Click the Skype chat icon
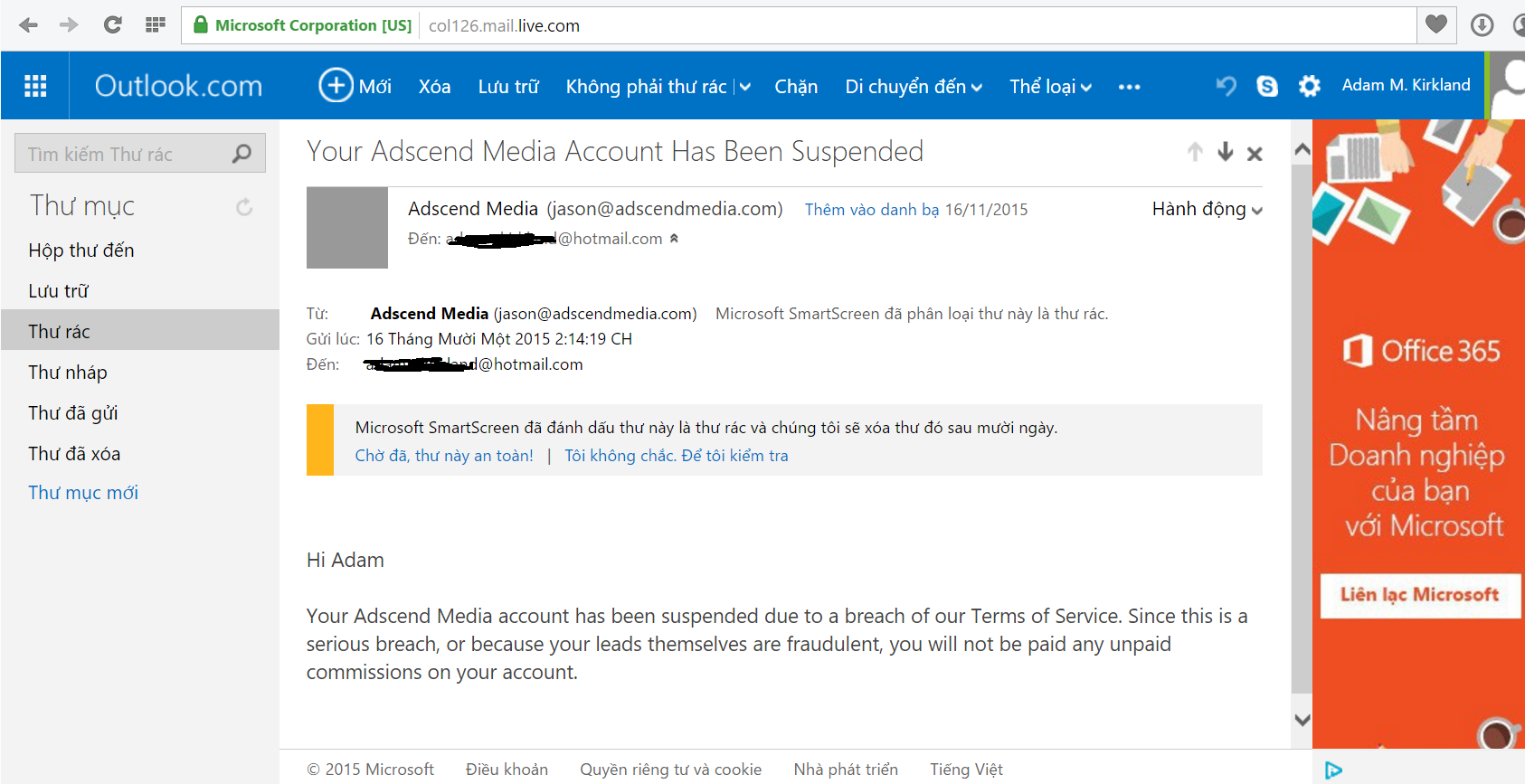 1267,86
